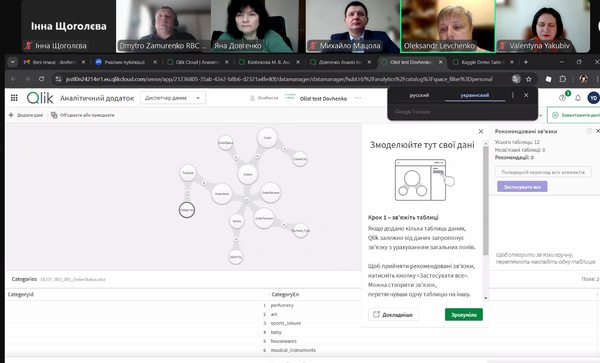Bookmark page with the star icon

point(529,79)
